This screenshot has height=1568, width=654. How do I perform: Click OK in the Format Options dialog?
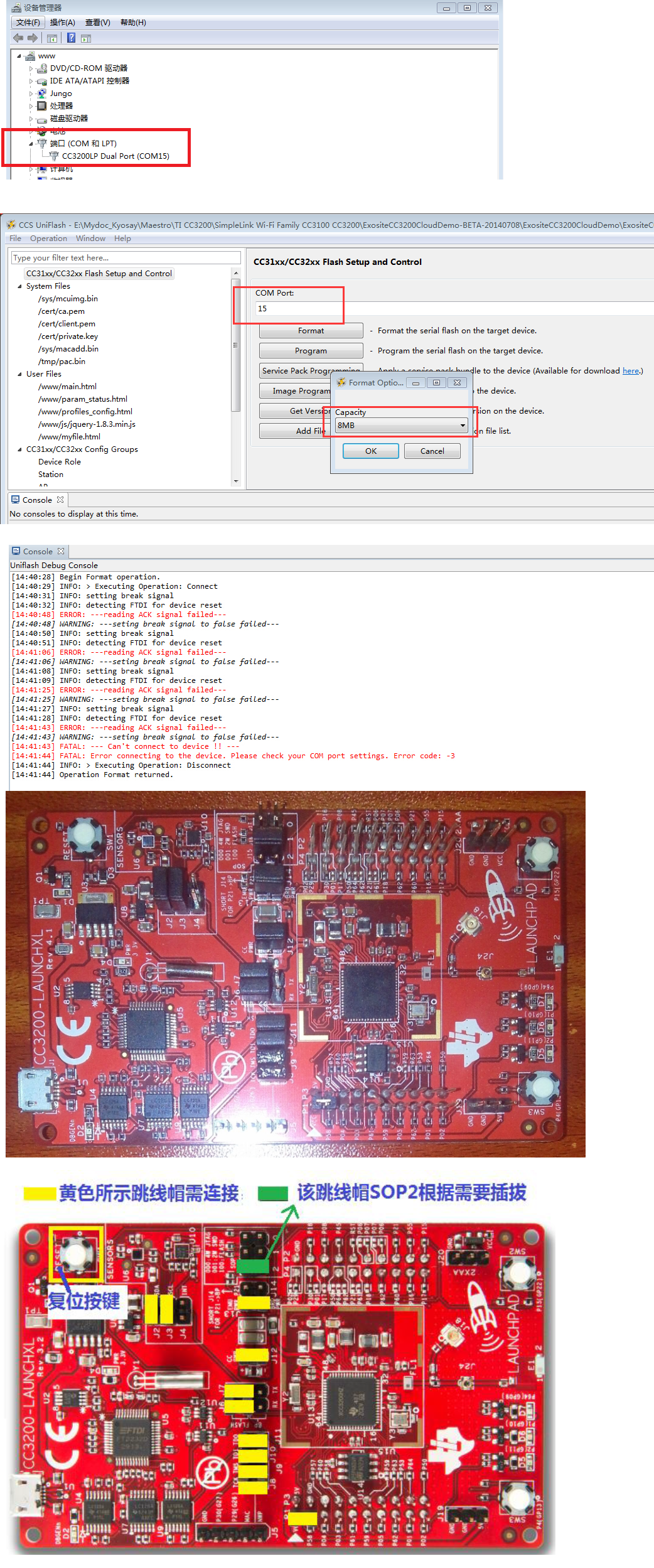coord(371,451)
